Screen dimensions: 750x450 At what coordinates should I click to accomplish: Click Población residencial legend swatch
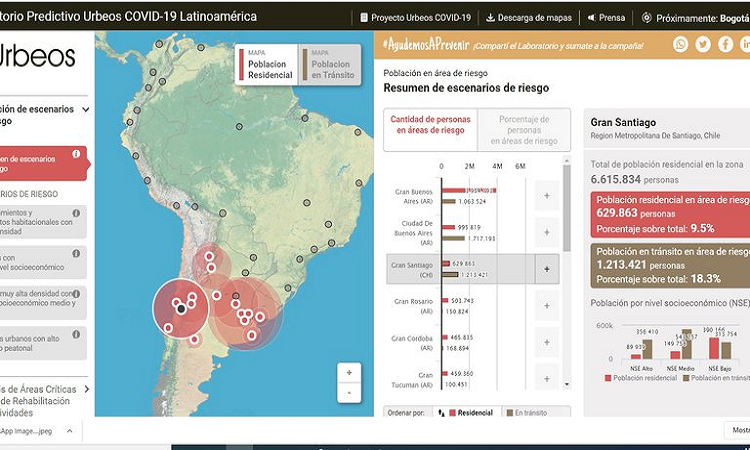coord(608,378)
